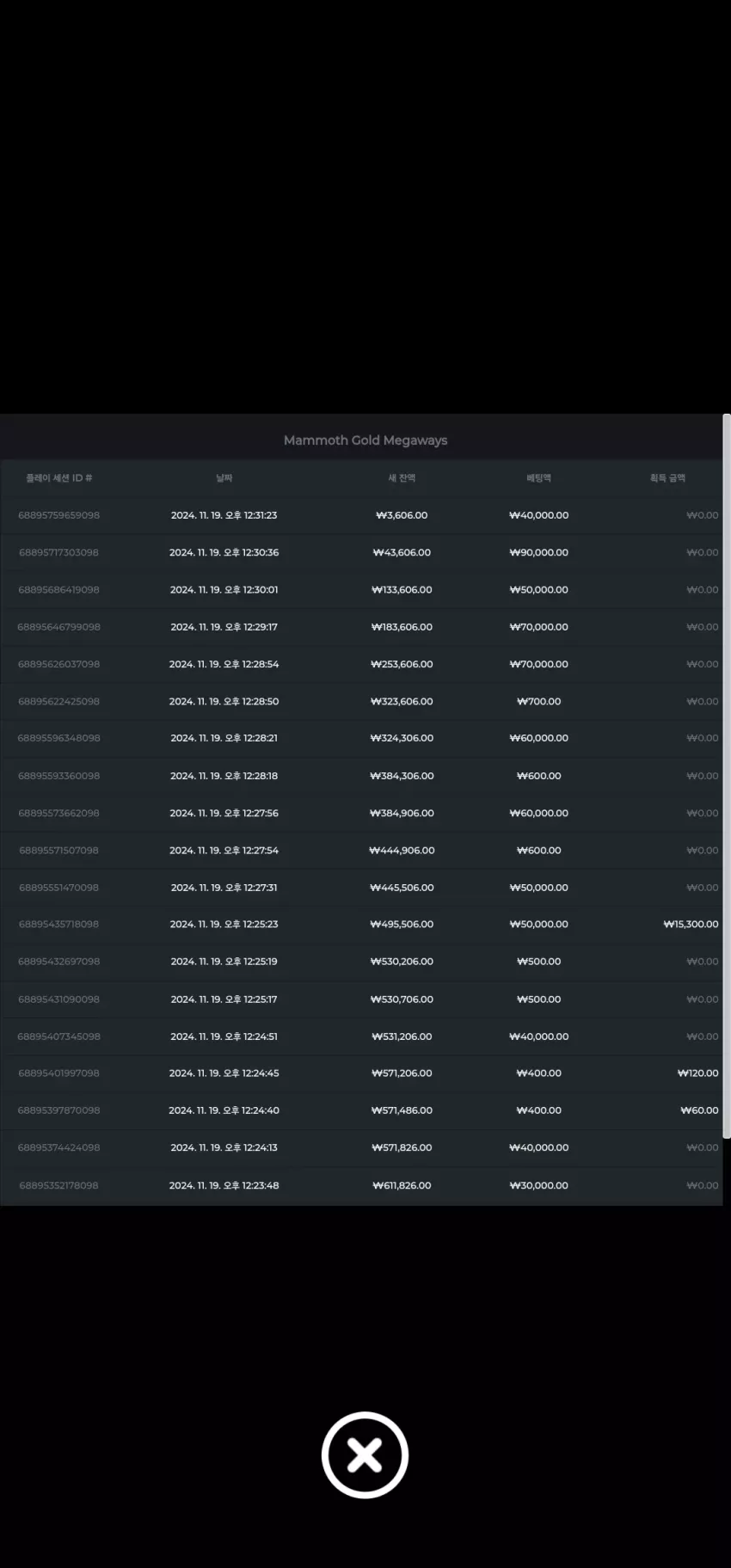Select session ID 68895551470098

click(58, 888)
